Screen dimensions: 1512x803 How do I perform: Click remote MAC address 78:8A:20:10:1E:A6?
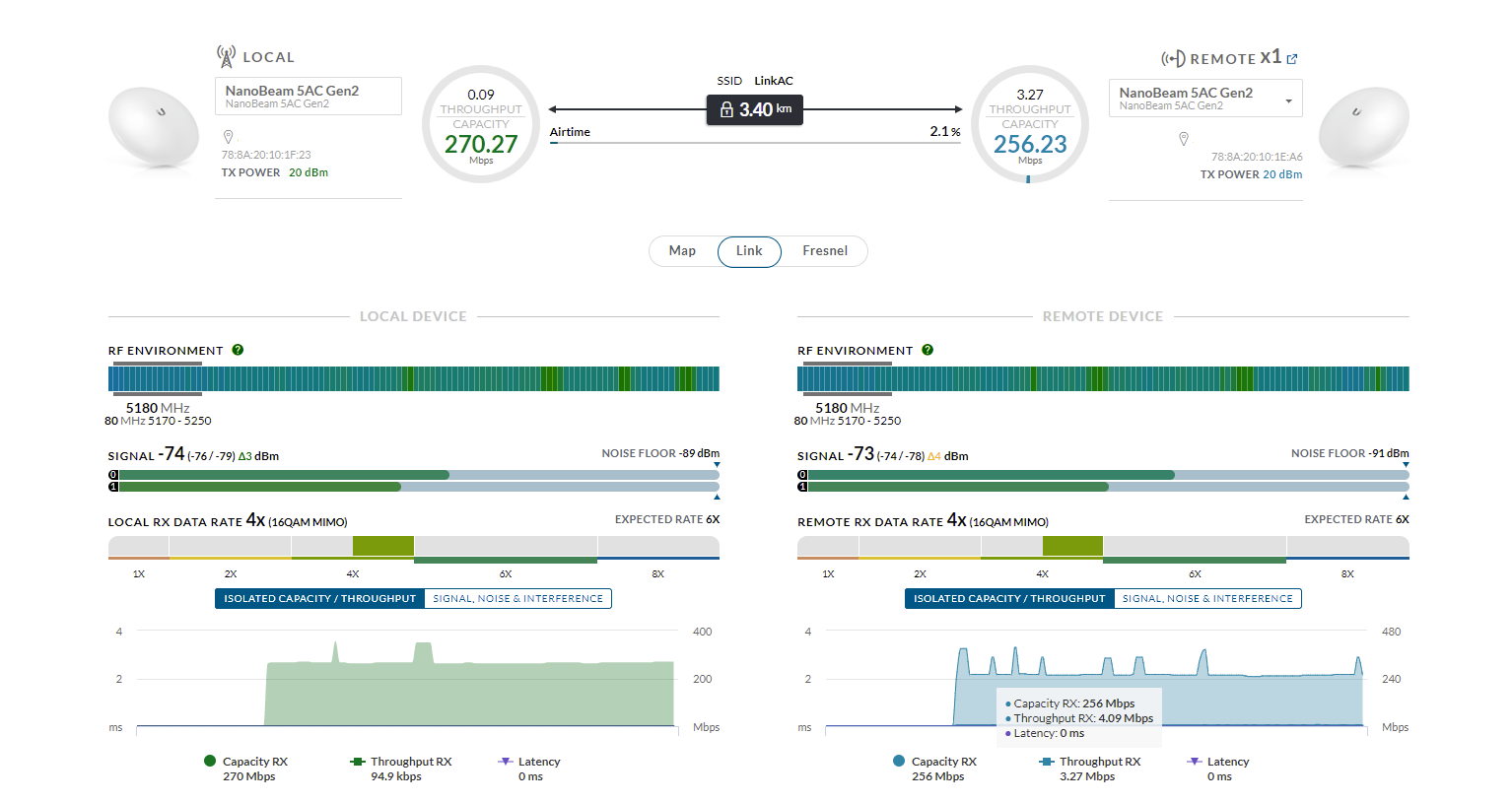click(x=1257, y=157)
